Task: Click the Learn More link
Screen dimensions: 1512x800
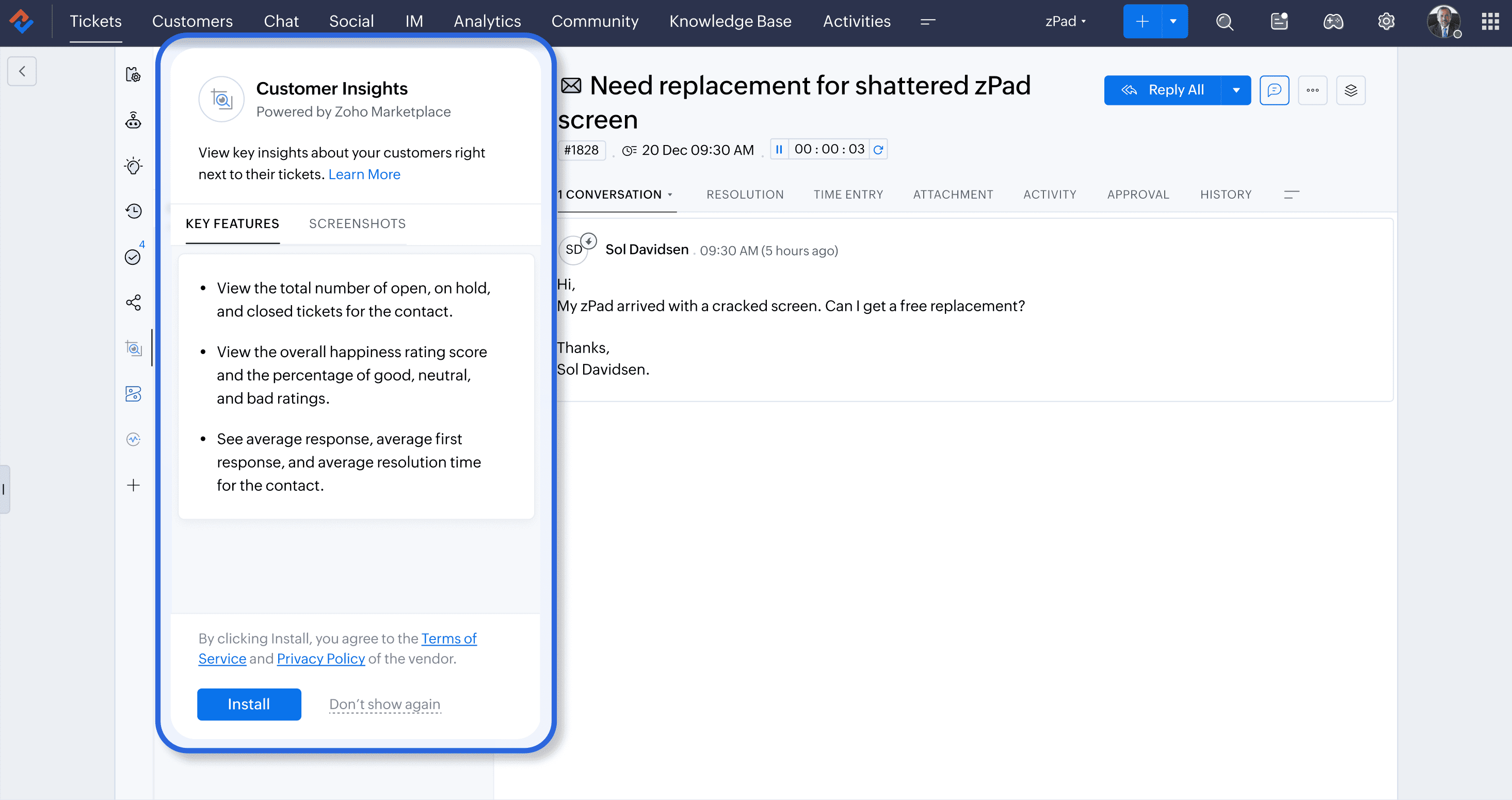Action: point(364,174)
